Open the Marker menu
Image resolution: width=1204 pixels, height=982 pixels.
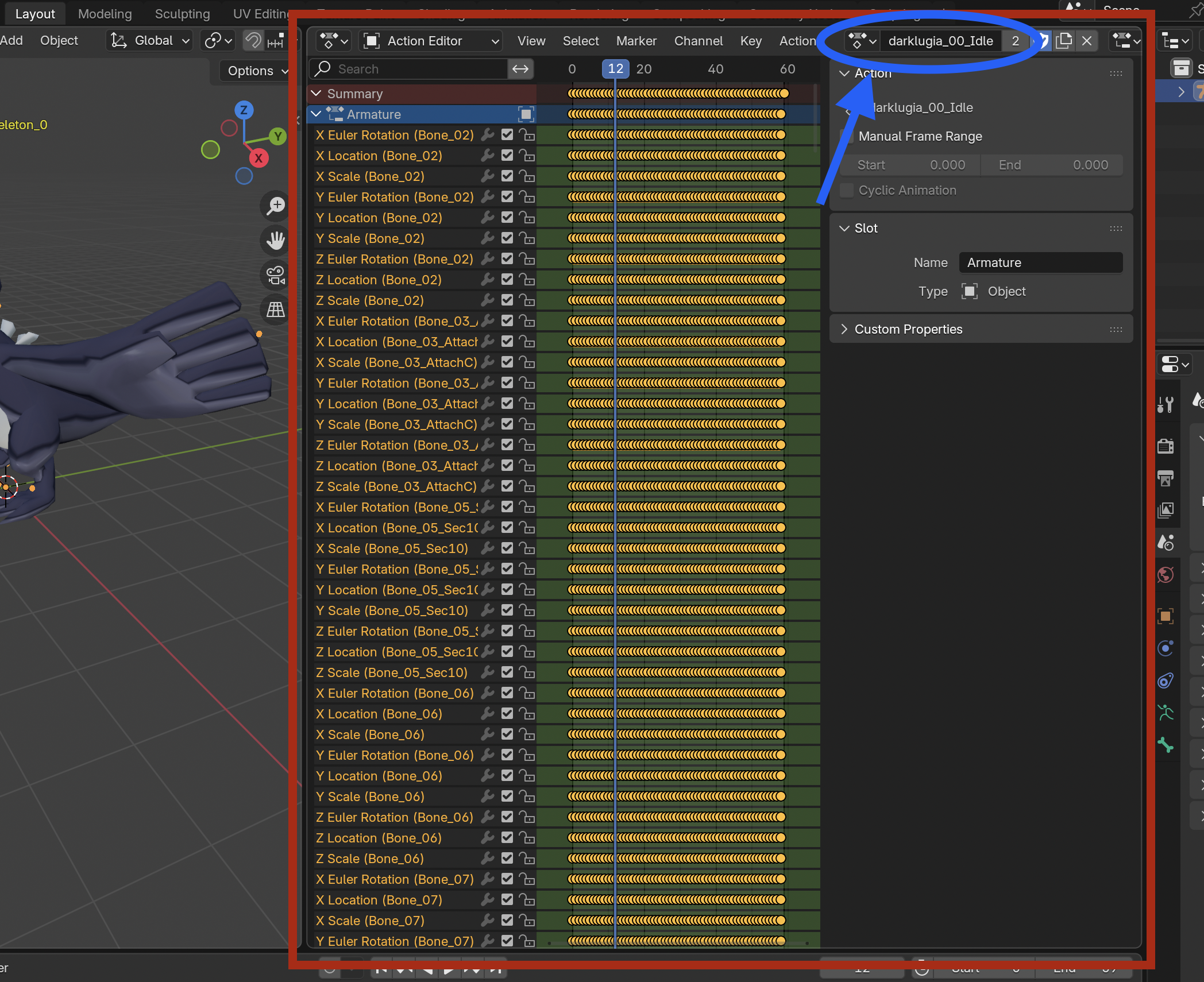(x=636, y=41)
